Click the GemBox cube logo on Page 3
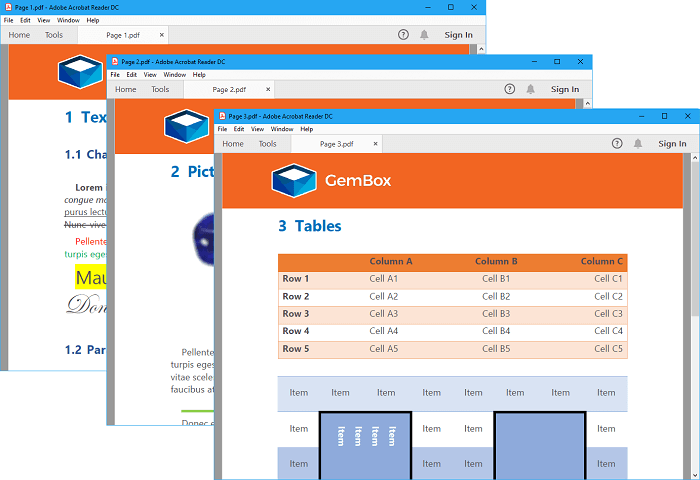This screenshot has height=480, width=700. (x=293, y=181)
